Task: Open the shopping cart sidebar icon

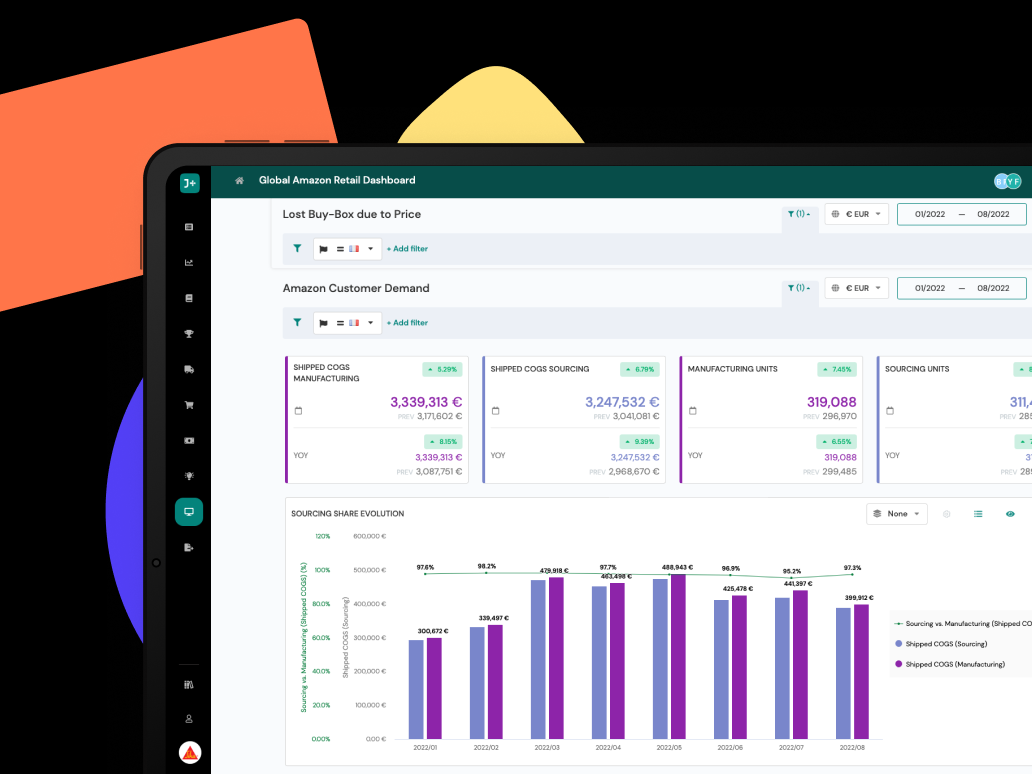Action: tap(189, 405)
